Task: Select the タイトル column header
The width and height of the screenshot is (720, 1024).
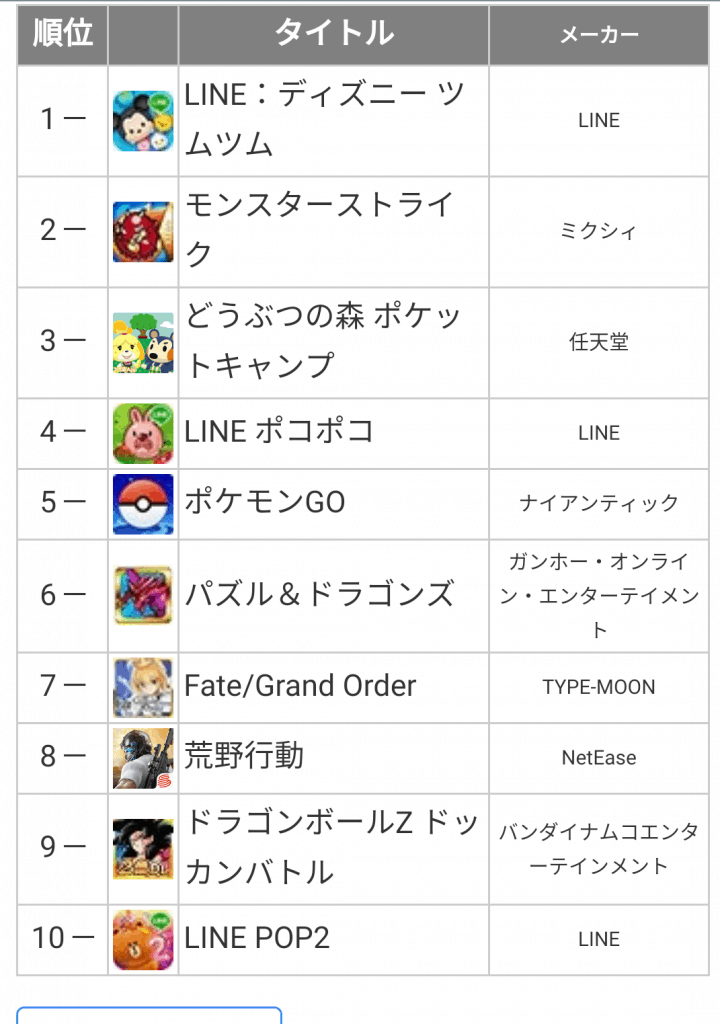Action: (x=334, y=33)
